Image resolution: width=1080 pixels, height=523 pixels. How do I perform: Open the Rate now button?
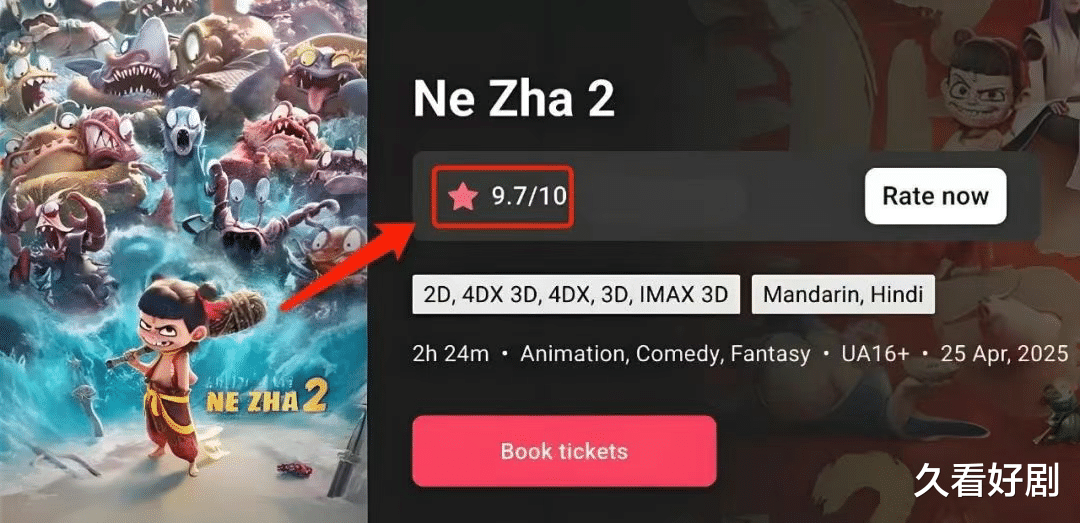(935, 196)
